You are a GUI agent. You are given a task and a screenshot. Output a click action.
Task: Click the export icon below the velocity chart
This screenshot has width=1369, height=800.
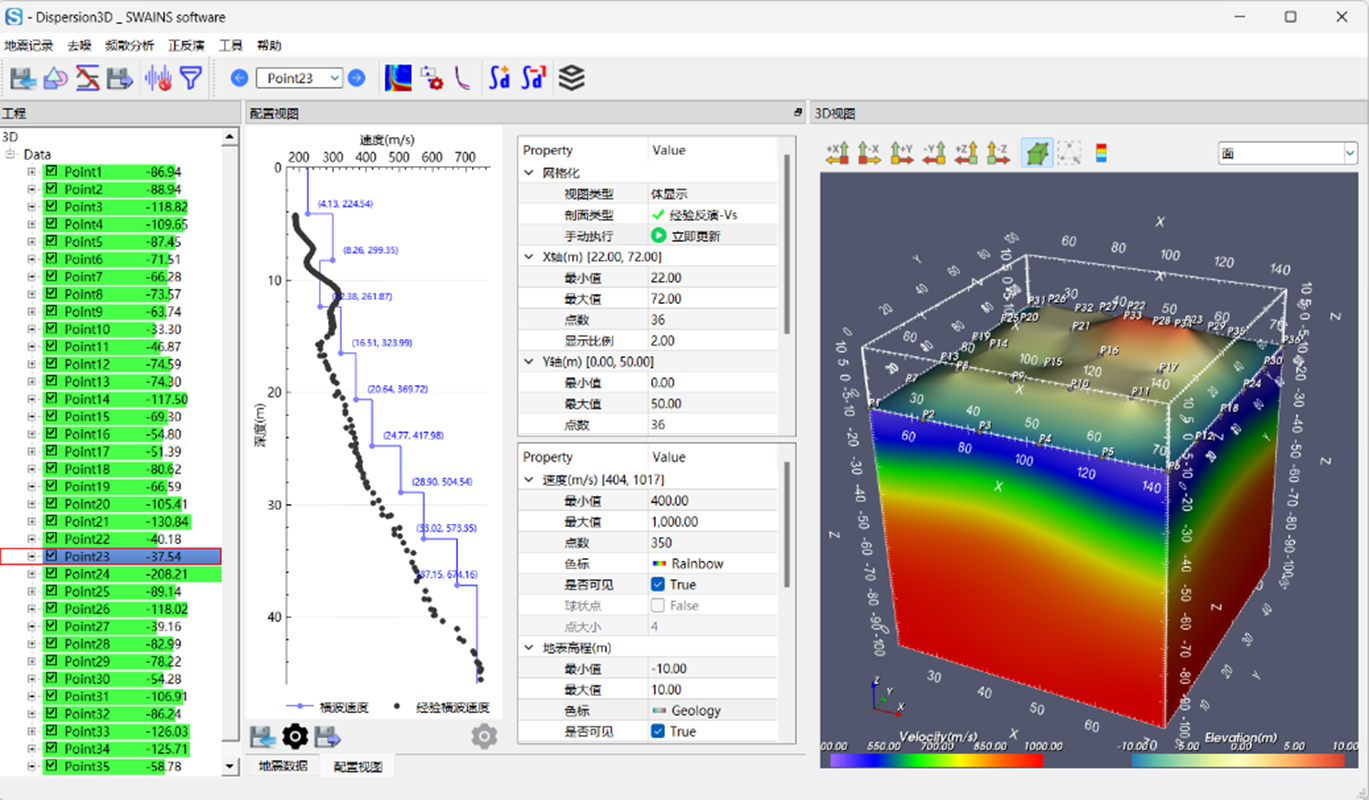tap(328, 737)
